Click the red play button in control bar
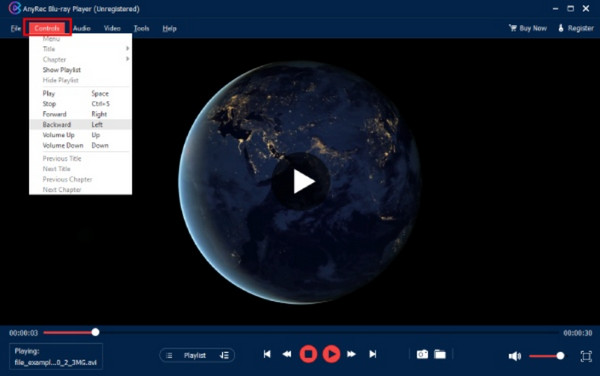This screenshot has width=600, height=376. pyautogui.click(x=331, y=354)
